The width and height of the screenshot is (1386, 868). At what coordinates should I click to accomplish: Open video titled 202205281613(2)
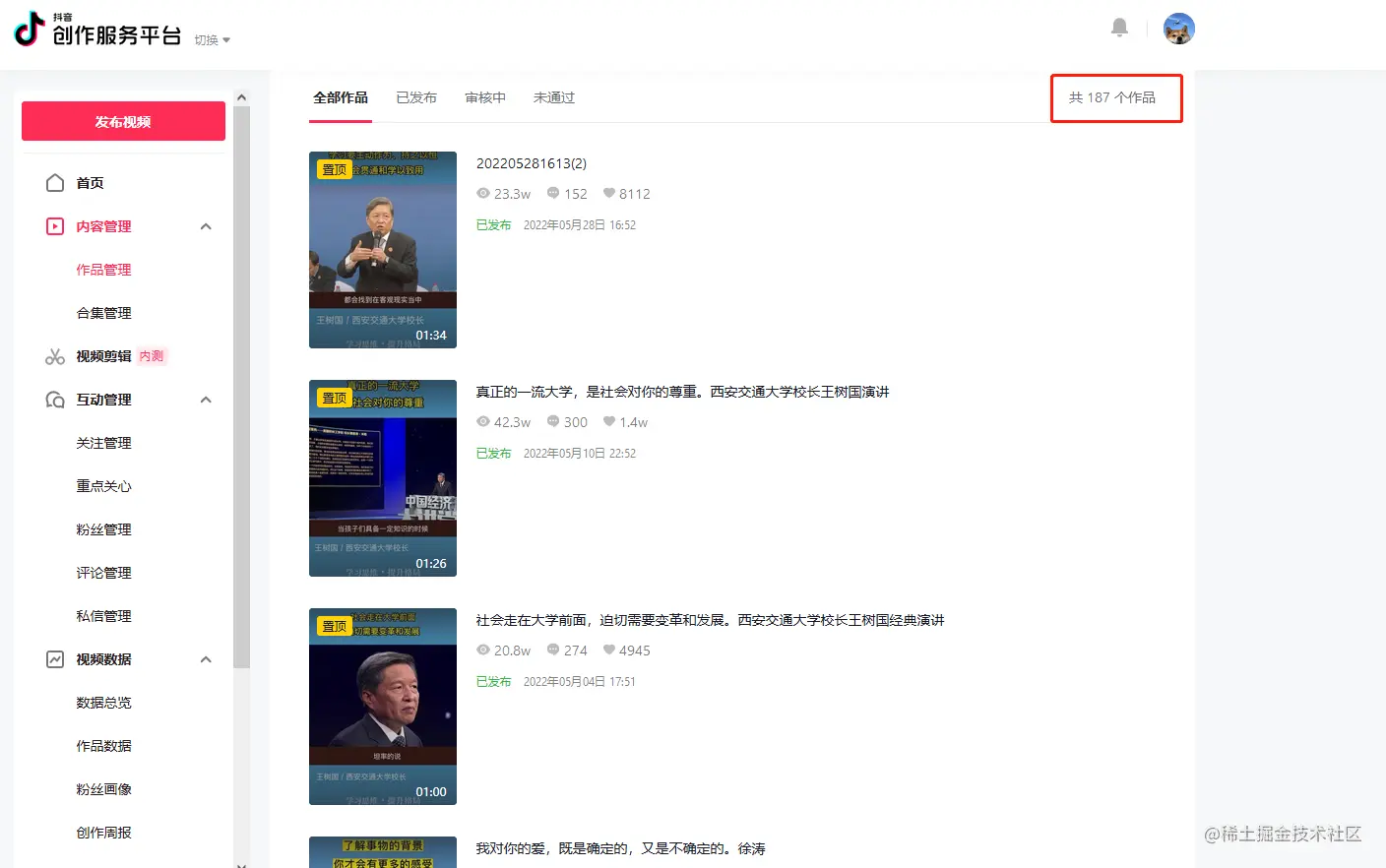[532, 163]
